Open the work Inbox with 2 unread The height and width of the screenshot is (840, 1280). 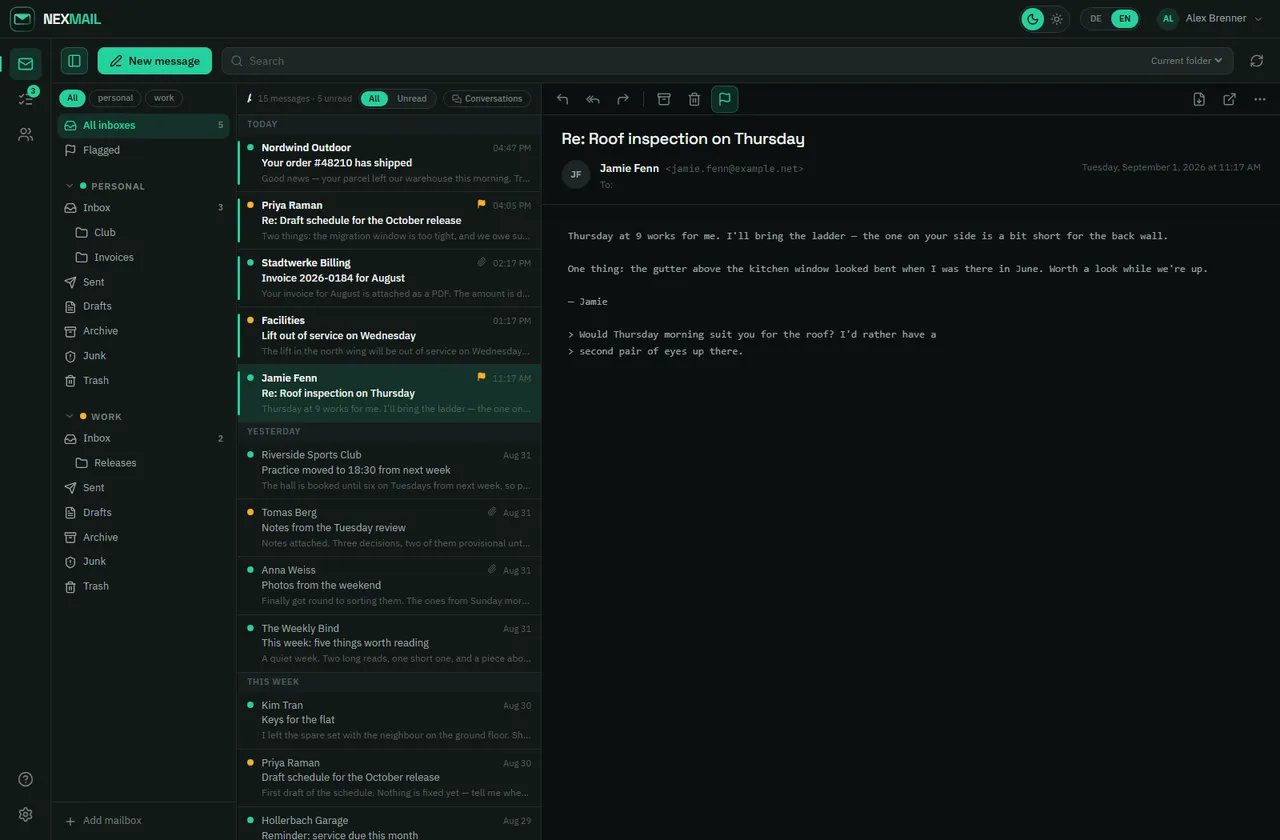(x=143, y=438)
